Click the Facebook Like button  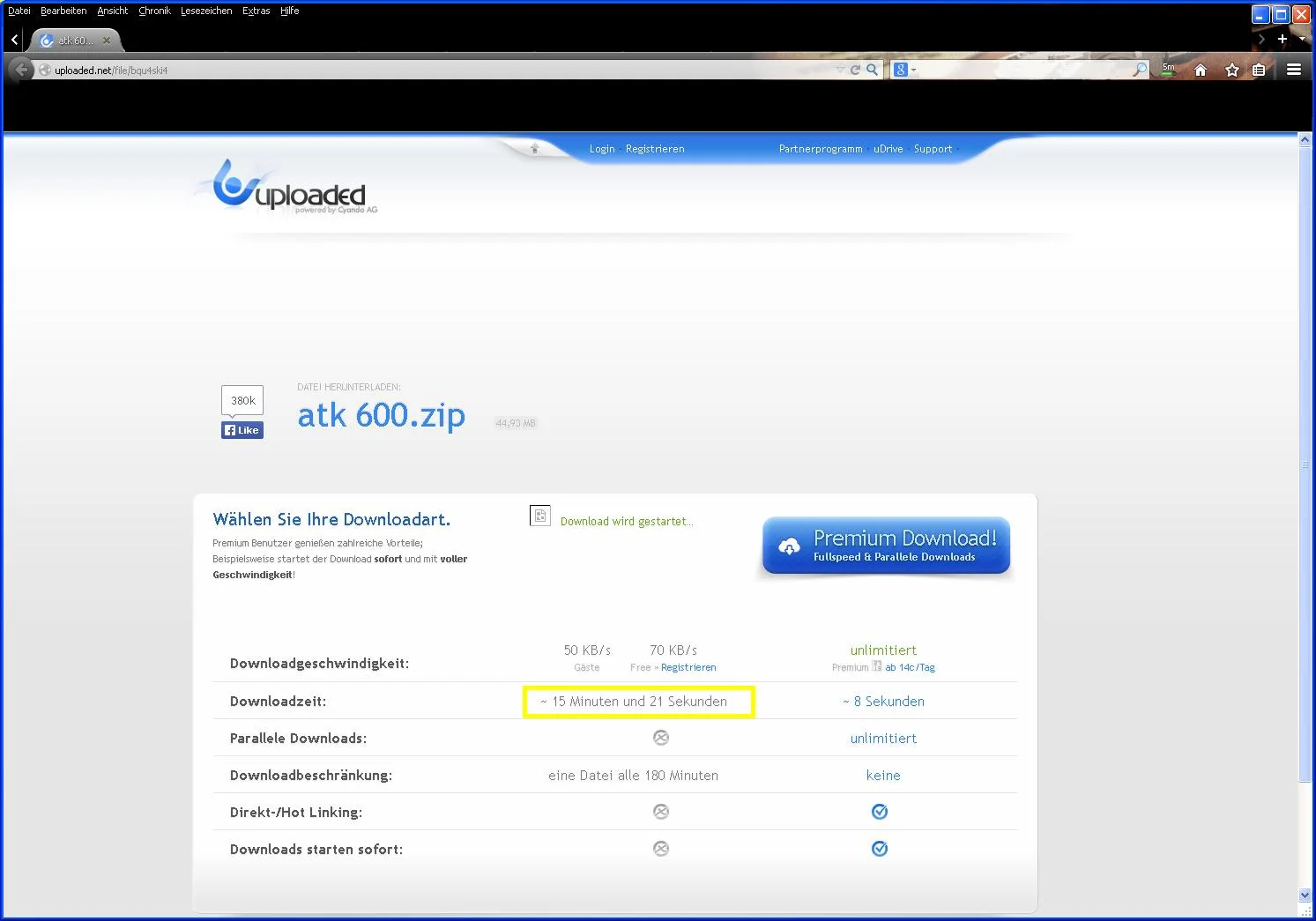242,430
